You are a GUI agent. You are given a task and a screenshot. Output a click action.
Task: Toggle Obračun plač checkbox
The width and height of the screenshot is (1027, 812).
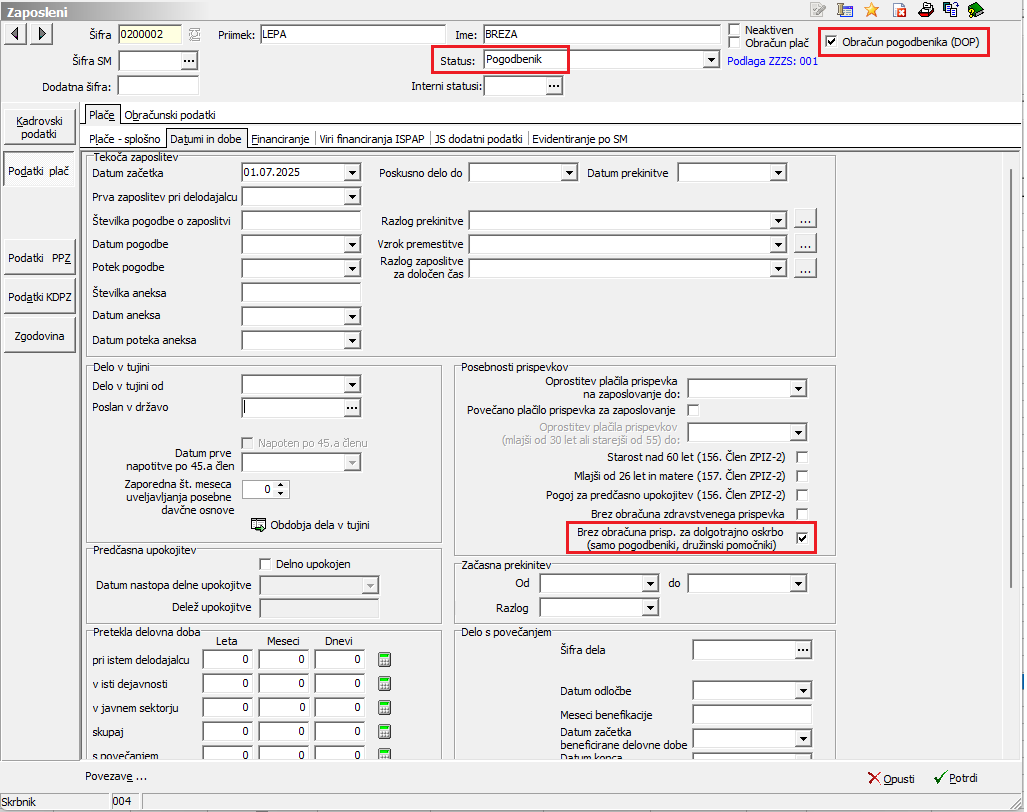click(x=734, y=43)
